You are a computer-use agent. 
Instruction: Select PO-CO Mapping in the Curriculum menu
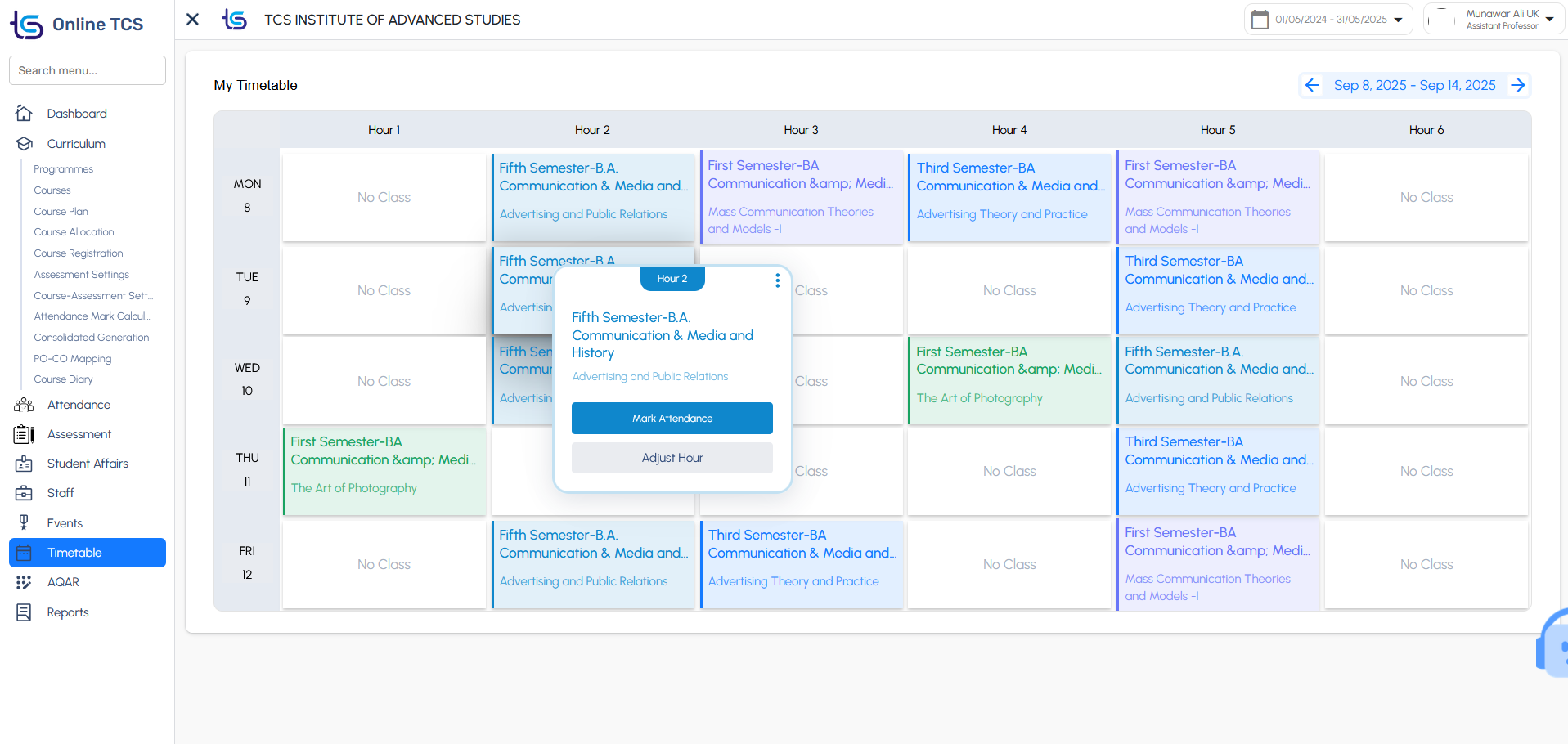coord(72,358)
